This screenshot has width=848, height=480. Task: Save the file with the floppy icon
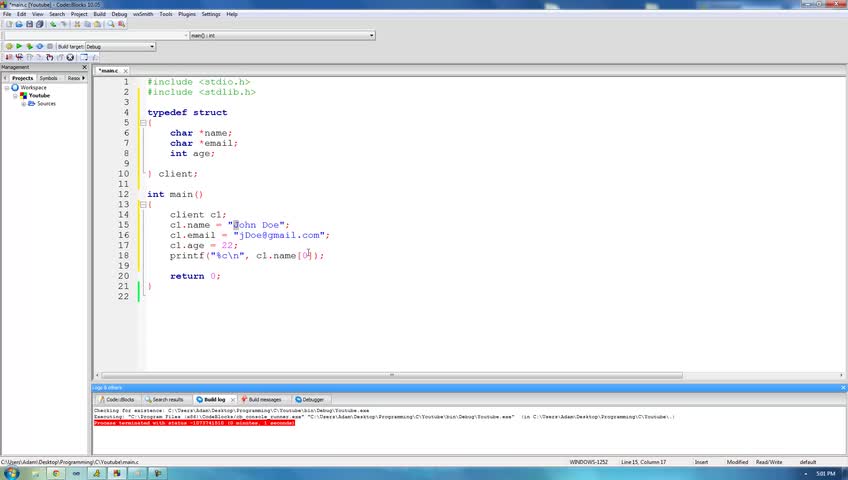click(x=29, y=24)
